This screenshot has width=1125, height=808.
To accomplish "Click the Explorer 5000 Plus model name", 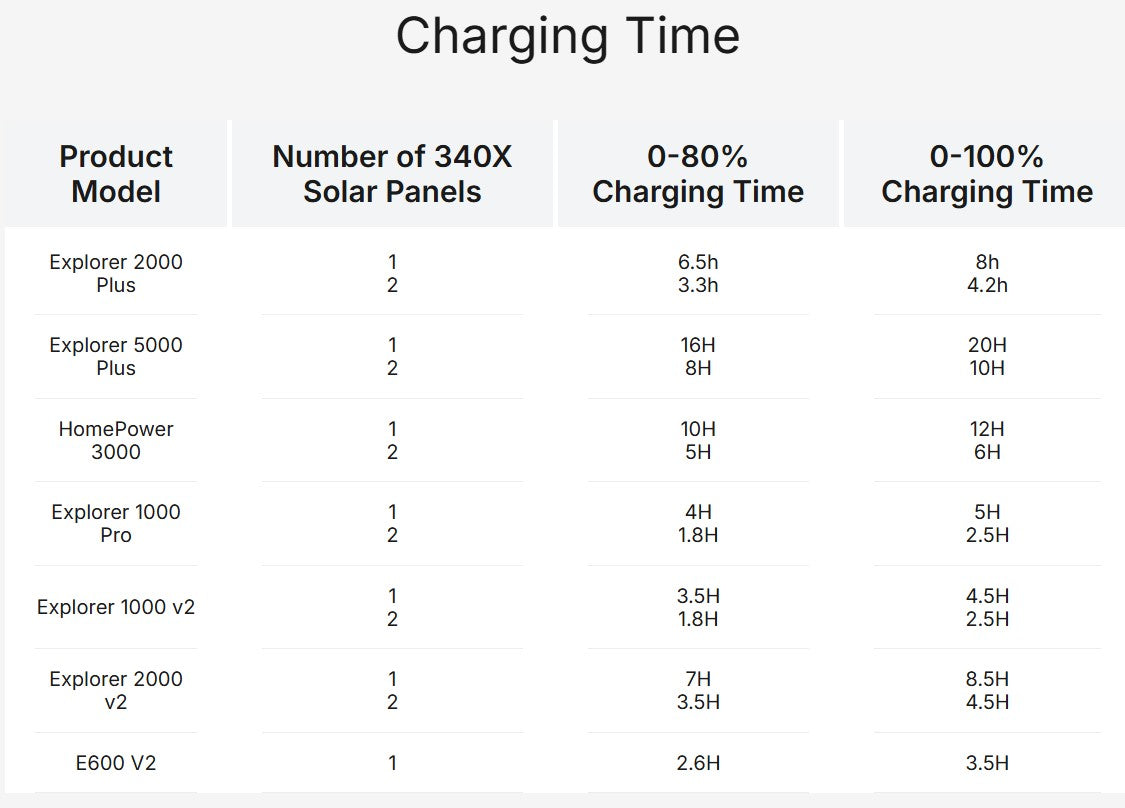I will 116,357.
